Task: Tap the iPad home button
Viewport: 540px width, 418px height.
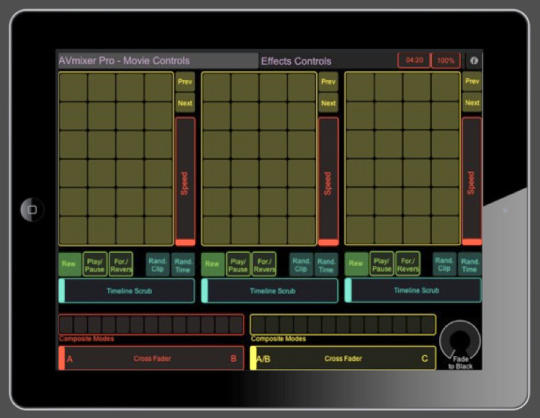Action: pos(32,209)
